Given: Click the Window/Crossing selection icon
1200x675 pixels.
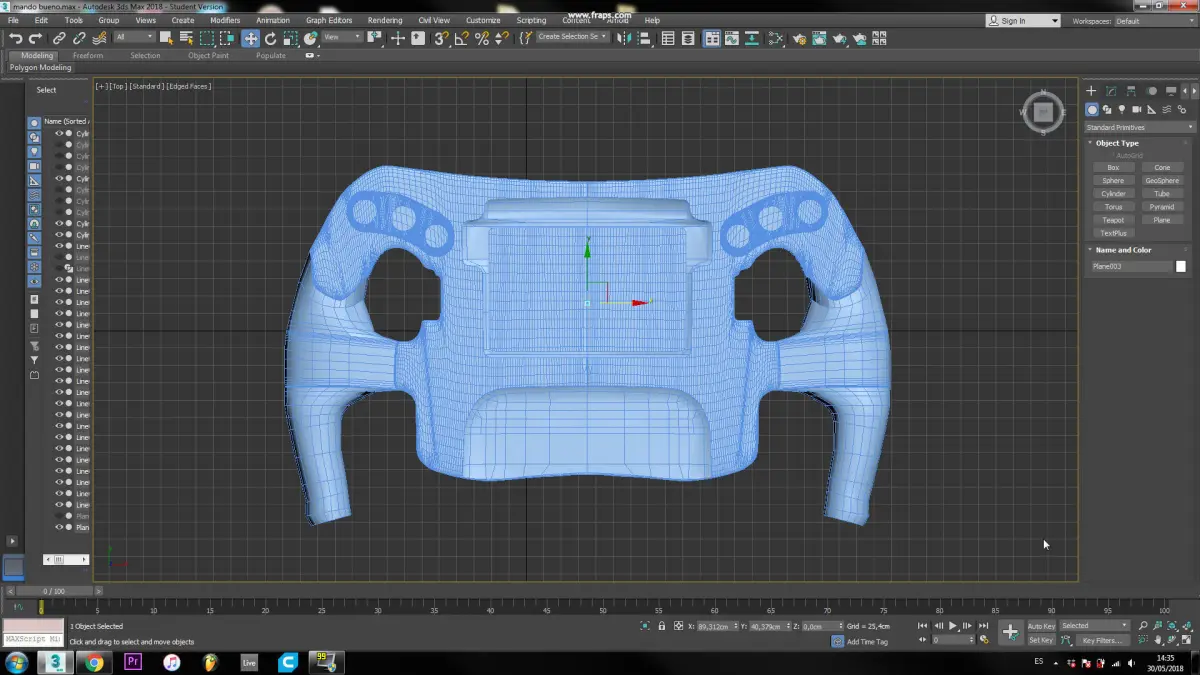Looking at the screenshot, I should pyautogui.click(x=227, y=38).
